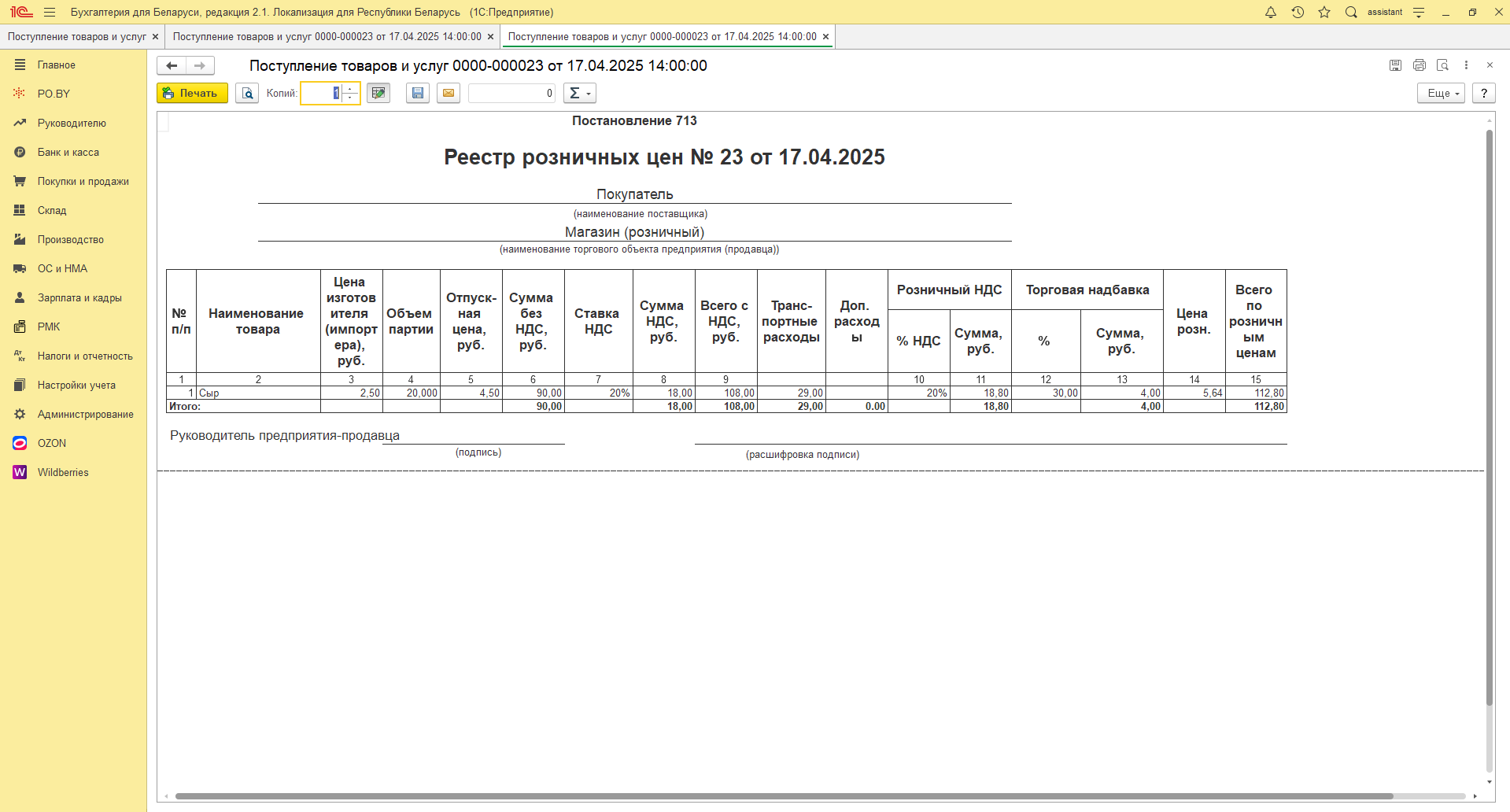Open the history clock icon
Screen dimensions: 1510x812
tap(1298, 13)
